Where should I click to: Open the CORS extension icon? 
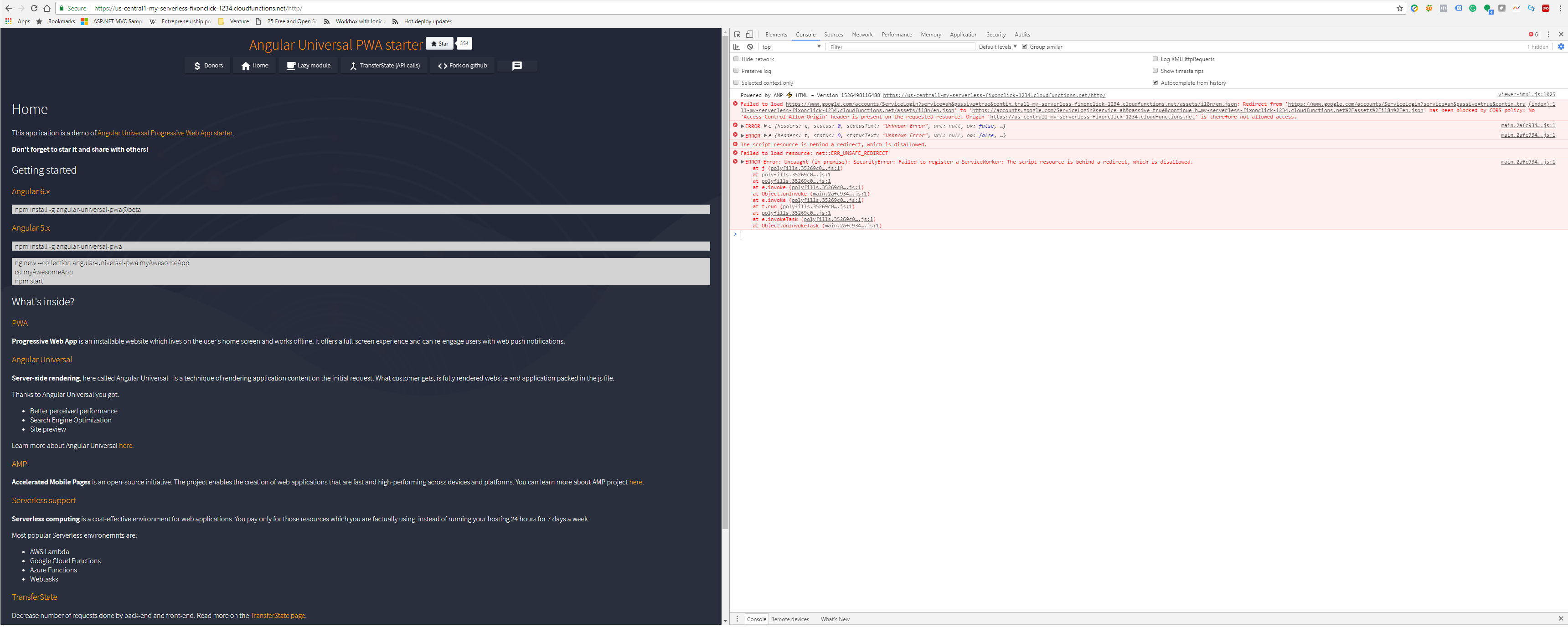pos(1546,8)
